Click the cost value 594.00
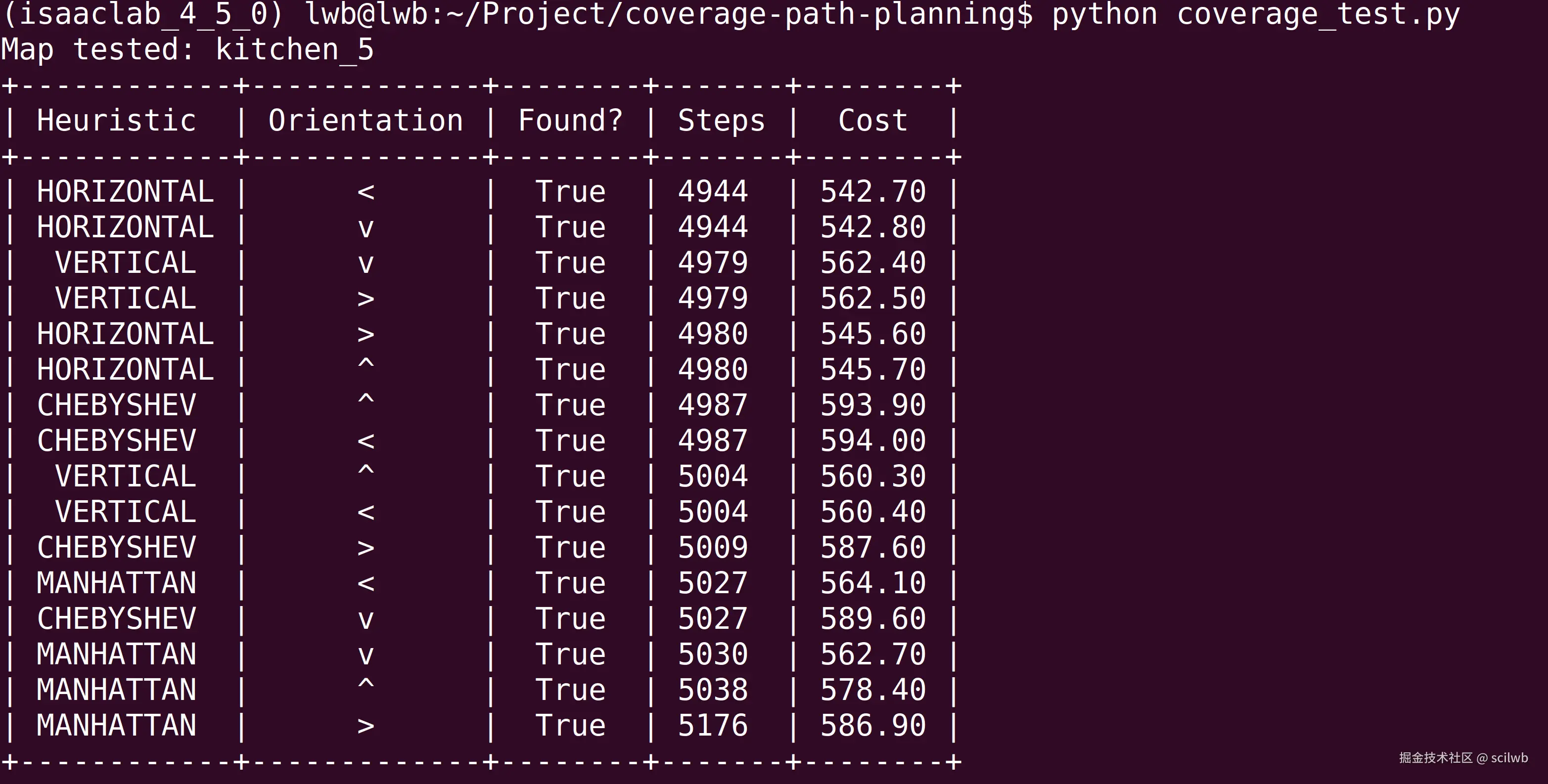 click(x=872, y=441)
